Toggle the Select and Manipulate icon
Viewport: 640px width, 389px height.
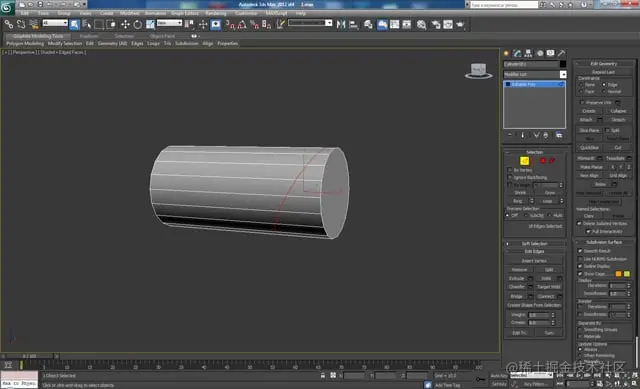[203, 25]
